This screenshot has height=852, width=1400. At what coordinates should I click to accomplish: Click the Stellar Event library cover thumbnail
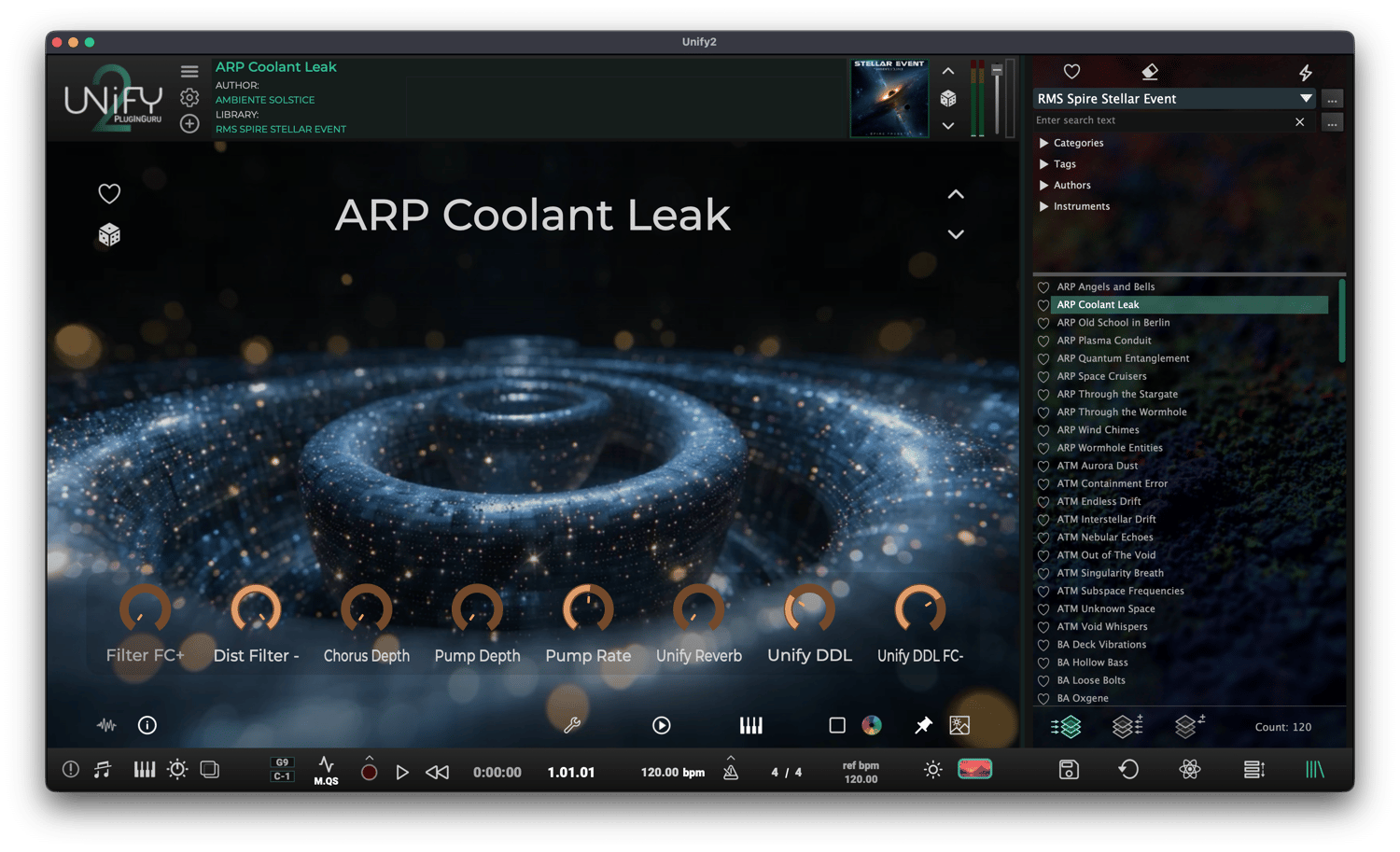(x=889, y=98)
